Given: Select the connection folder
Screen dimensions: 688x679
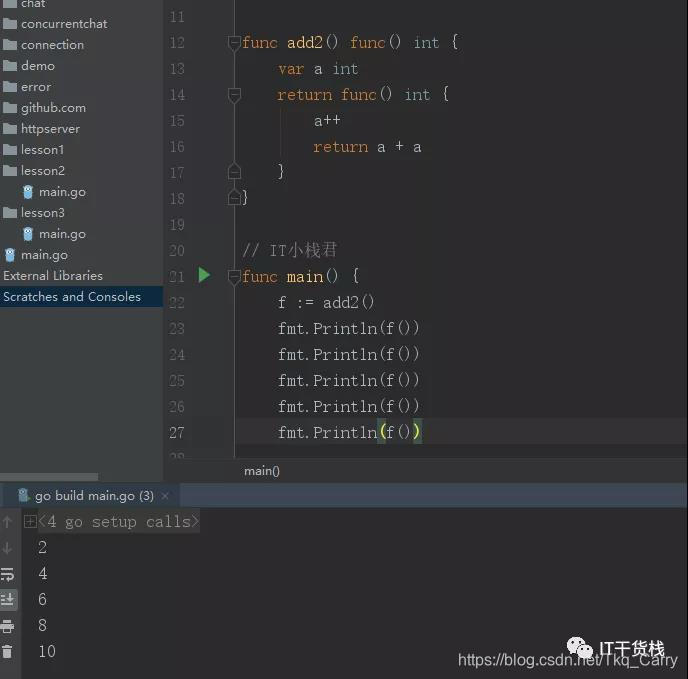Looking at the screenshot, I should 52,45.
